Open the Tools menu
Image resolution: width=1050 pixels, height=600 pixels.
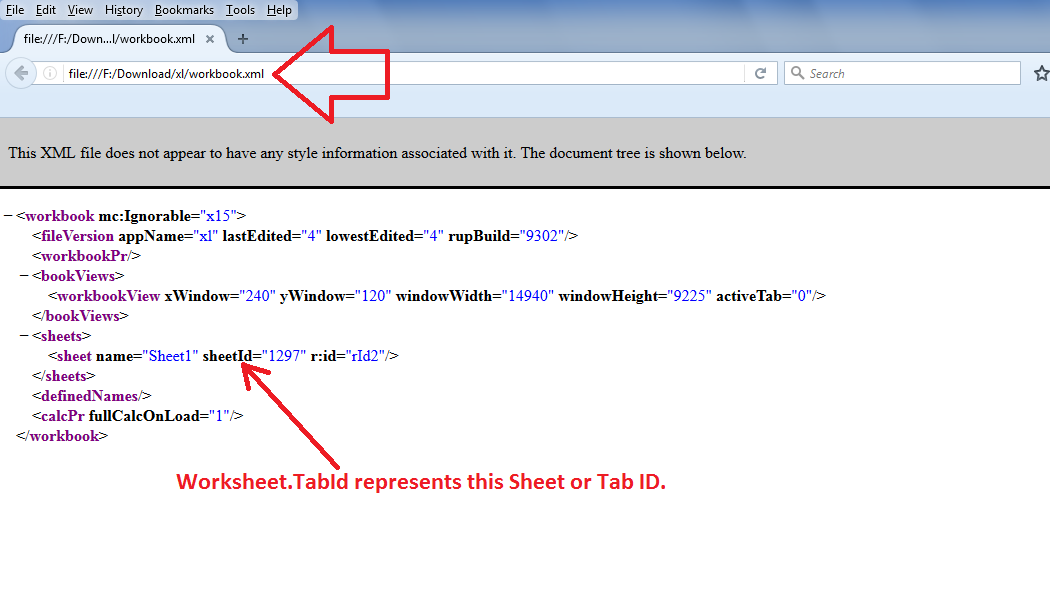click(240, 9)
